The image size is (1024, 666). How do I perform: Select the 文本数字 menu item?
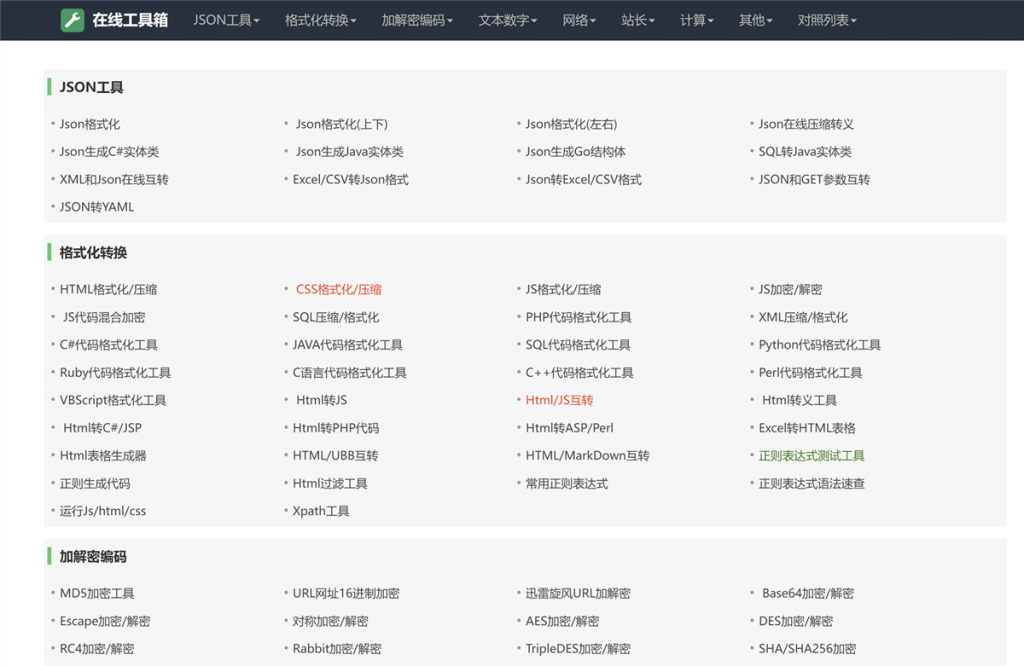[507, 19]
